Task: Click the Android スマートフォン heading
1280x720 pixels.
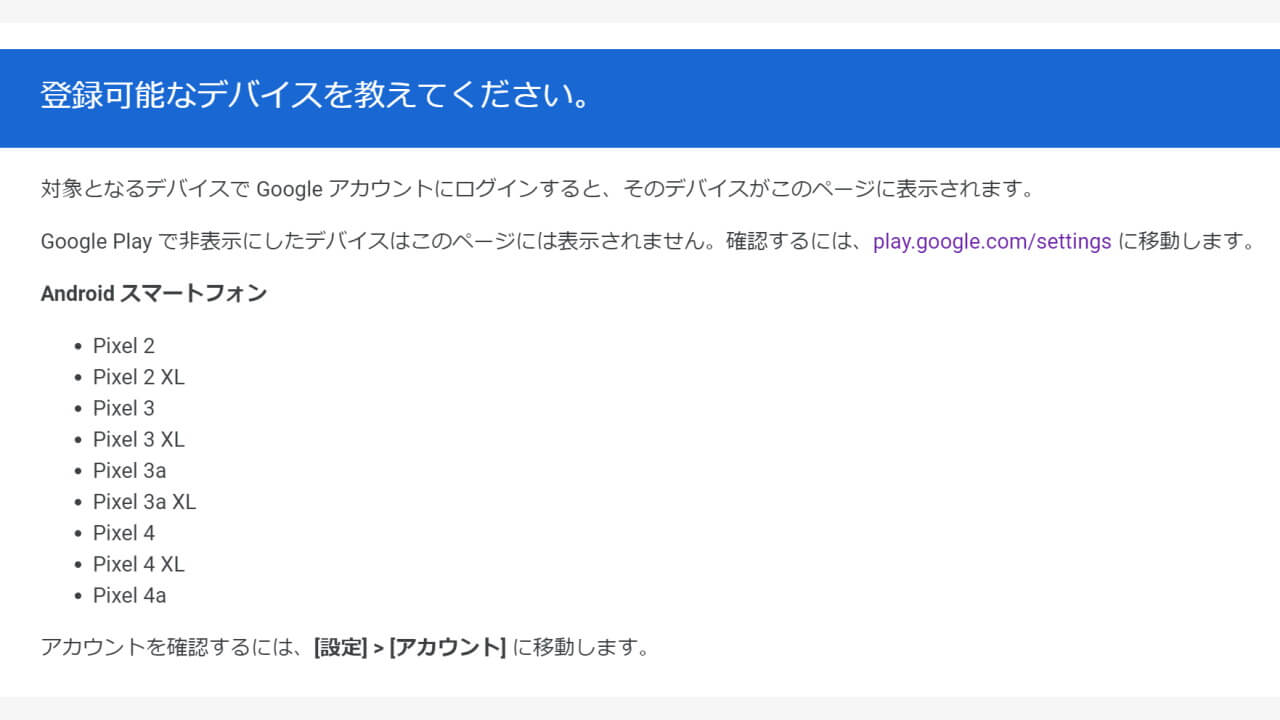Action: pyautogui.click(x=154, y=294)
